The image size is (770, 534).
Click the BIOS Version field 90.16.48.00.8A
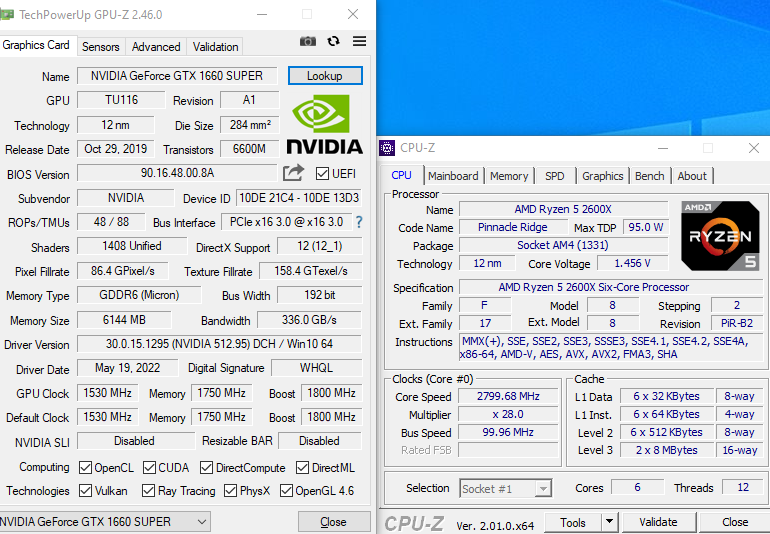(177, 173)
